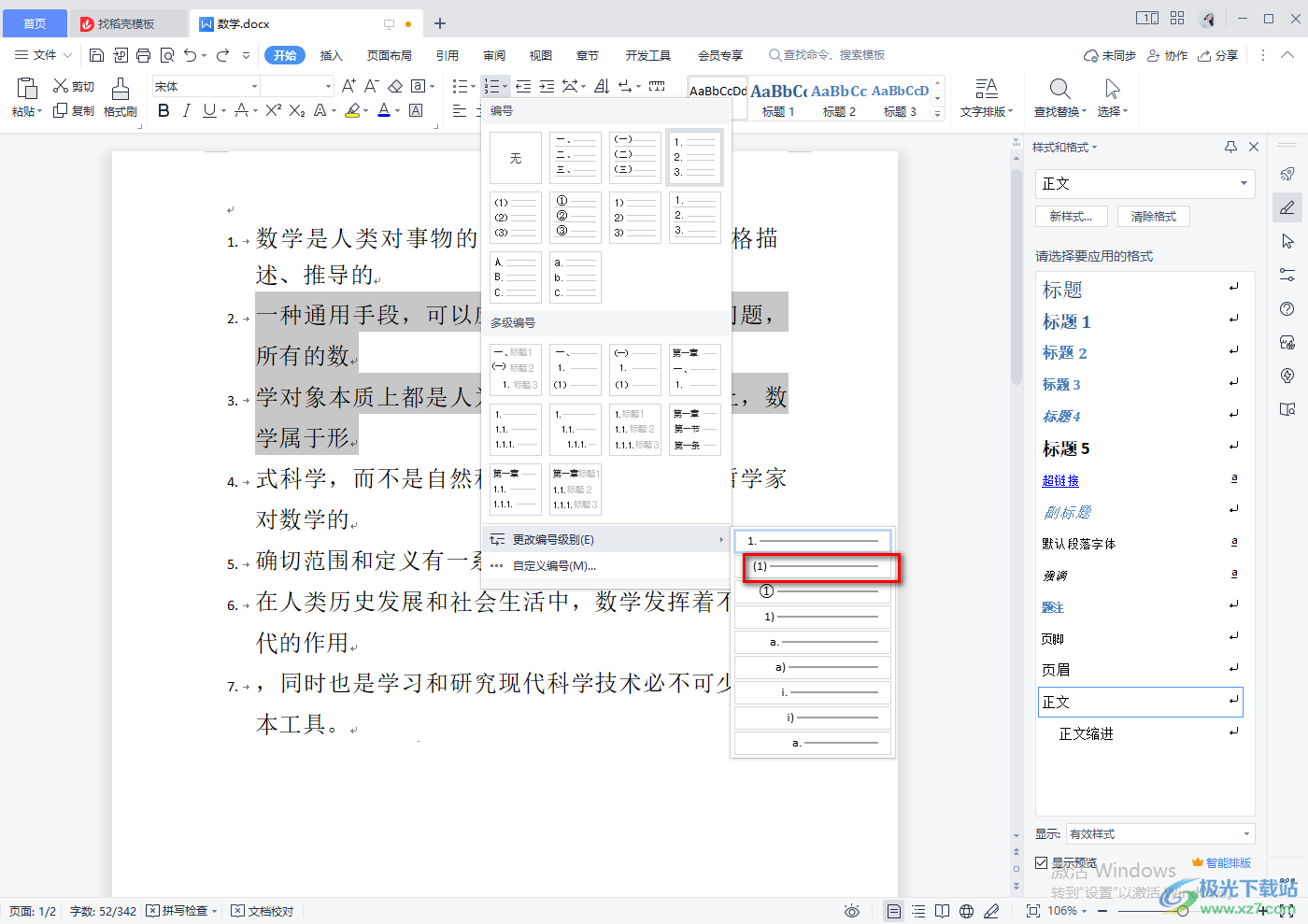Decrease paragraph indent

click(x=523, y=86)
